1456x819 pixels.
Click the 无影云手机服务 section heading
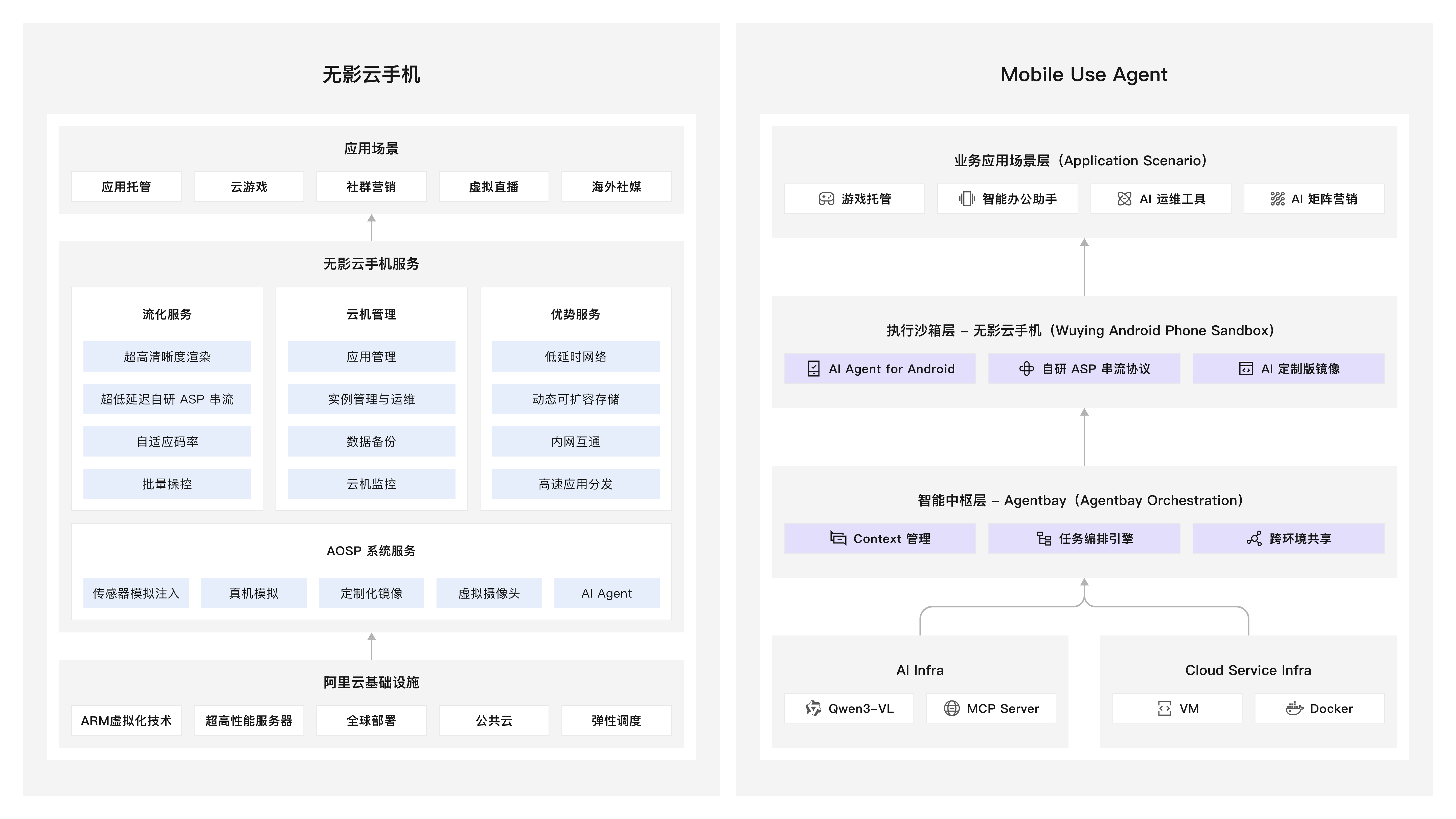pyautogui.click(x=371, y=263)
